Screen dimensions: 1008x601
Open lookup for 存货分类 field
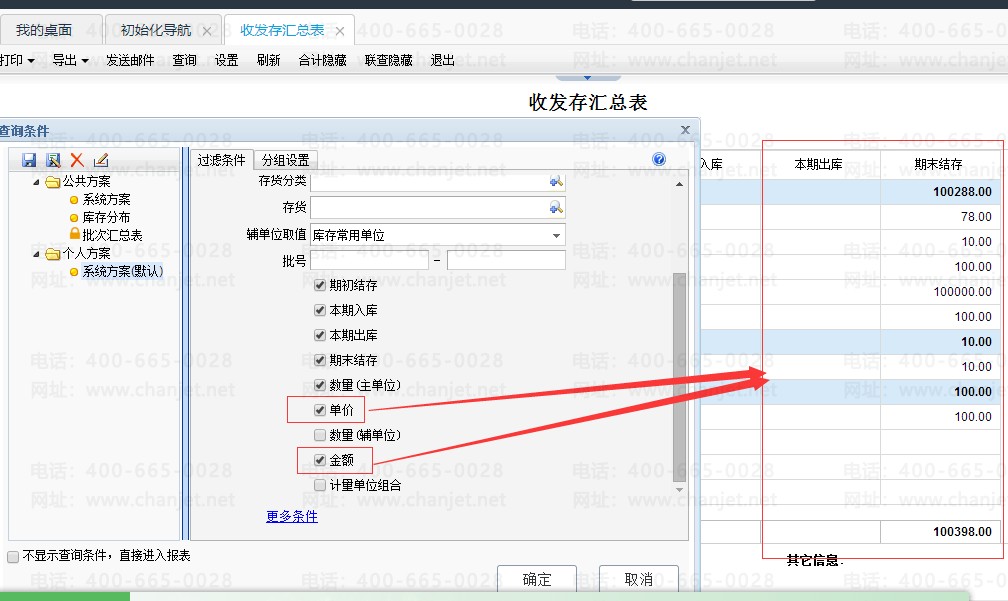[x=556, y=181]
